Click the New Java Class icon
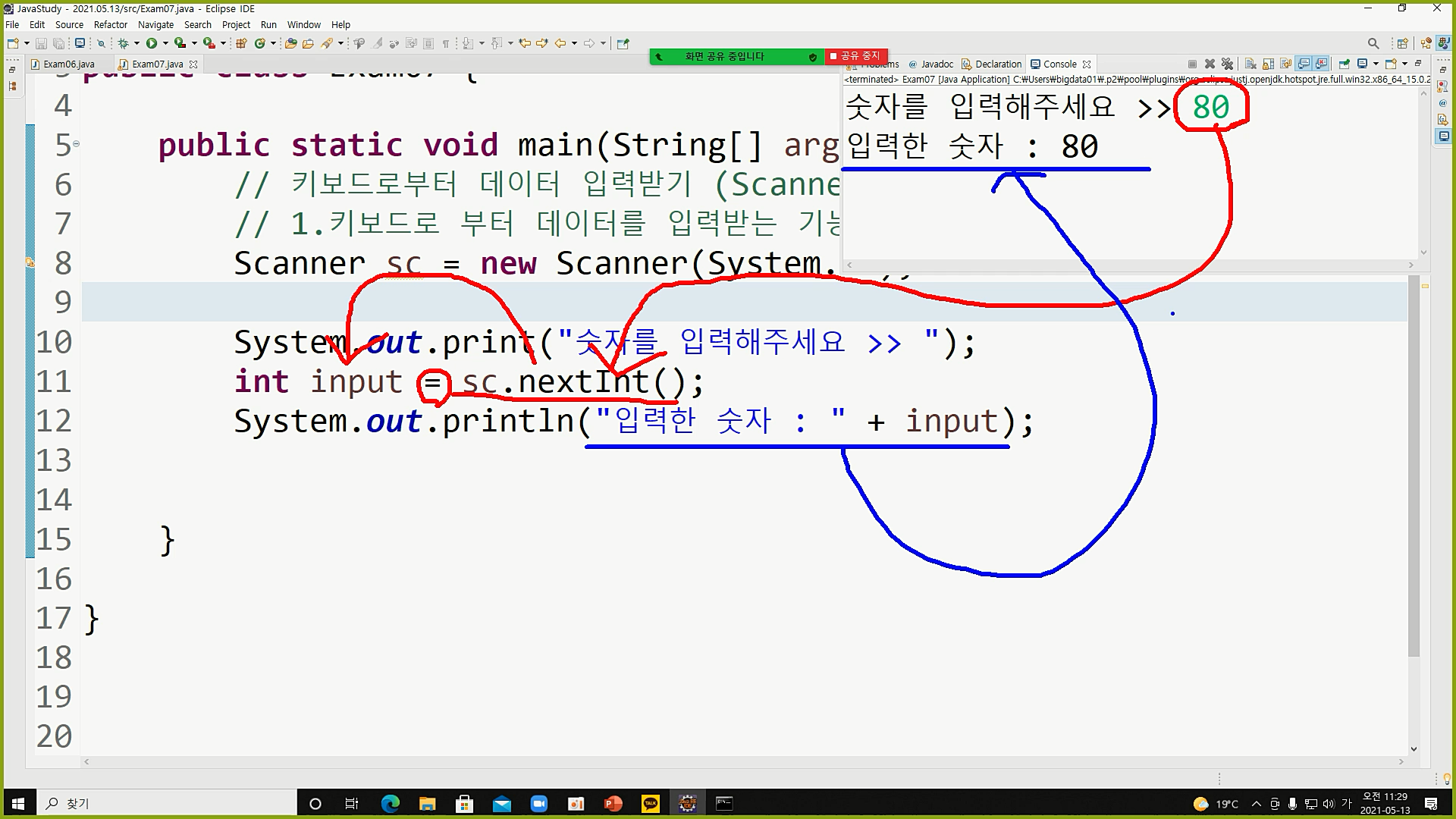Viewport: 1456px width, 819px height. [x=260, y=43]
